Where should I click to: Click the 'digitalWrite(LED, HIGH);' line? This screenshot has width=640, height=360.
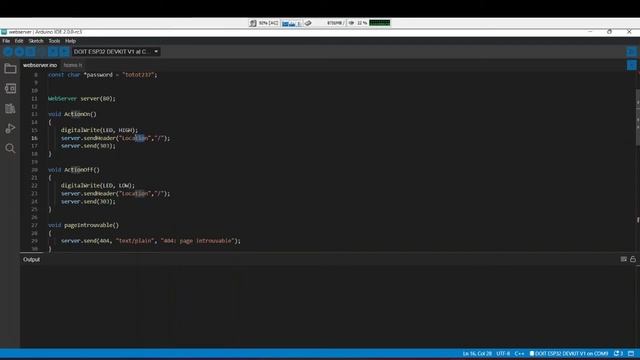pos(99,130)
